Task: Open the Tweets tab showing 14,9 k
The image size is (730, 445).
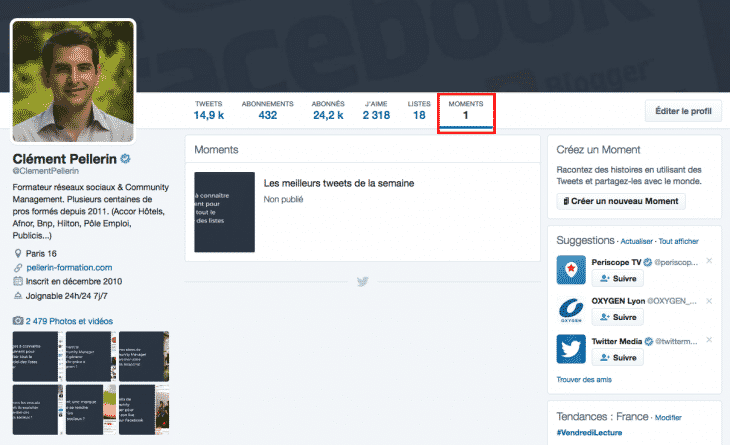Action: (208, 111)
